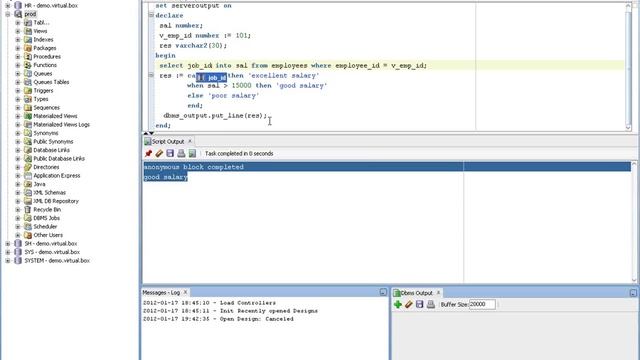Close the Messages - Log tab
Viewport: 640px width, 360px height.
point(185,292)
